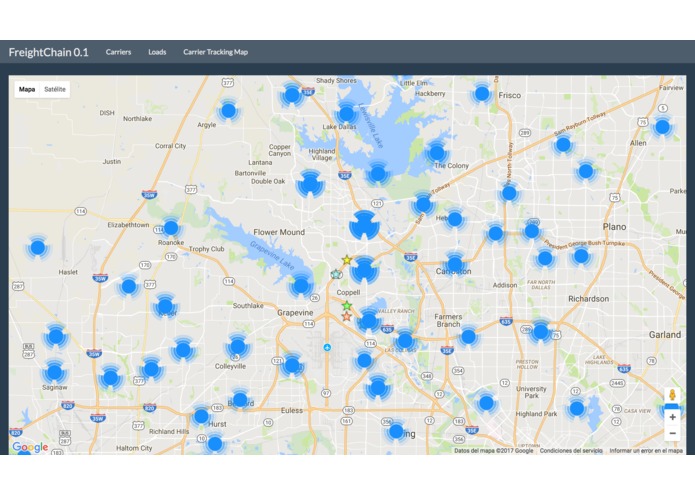The image size is (695, 494).
Task: Open Carrier Tracking Map page
Action: click(x=215, y=52)
